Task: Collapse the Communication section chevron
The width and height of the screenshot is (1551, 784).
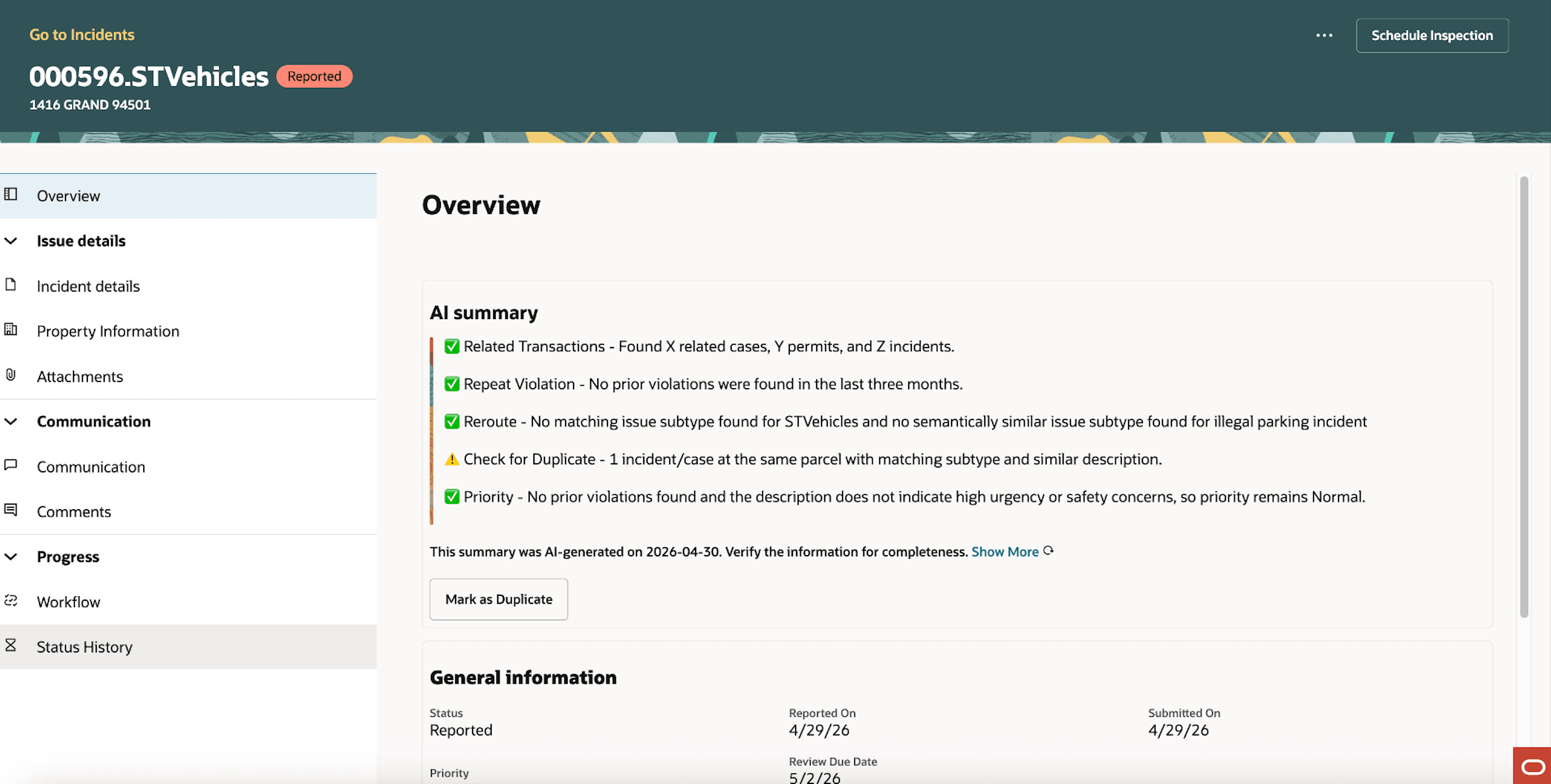Action: pyautogui.click(x=11, y=421)
